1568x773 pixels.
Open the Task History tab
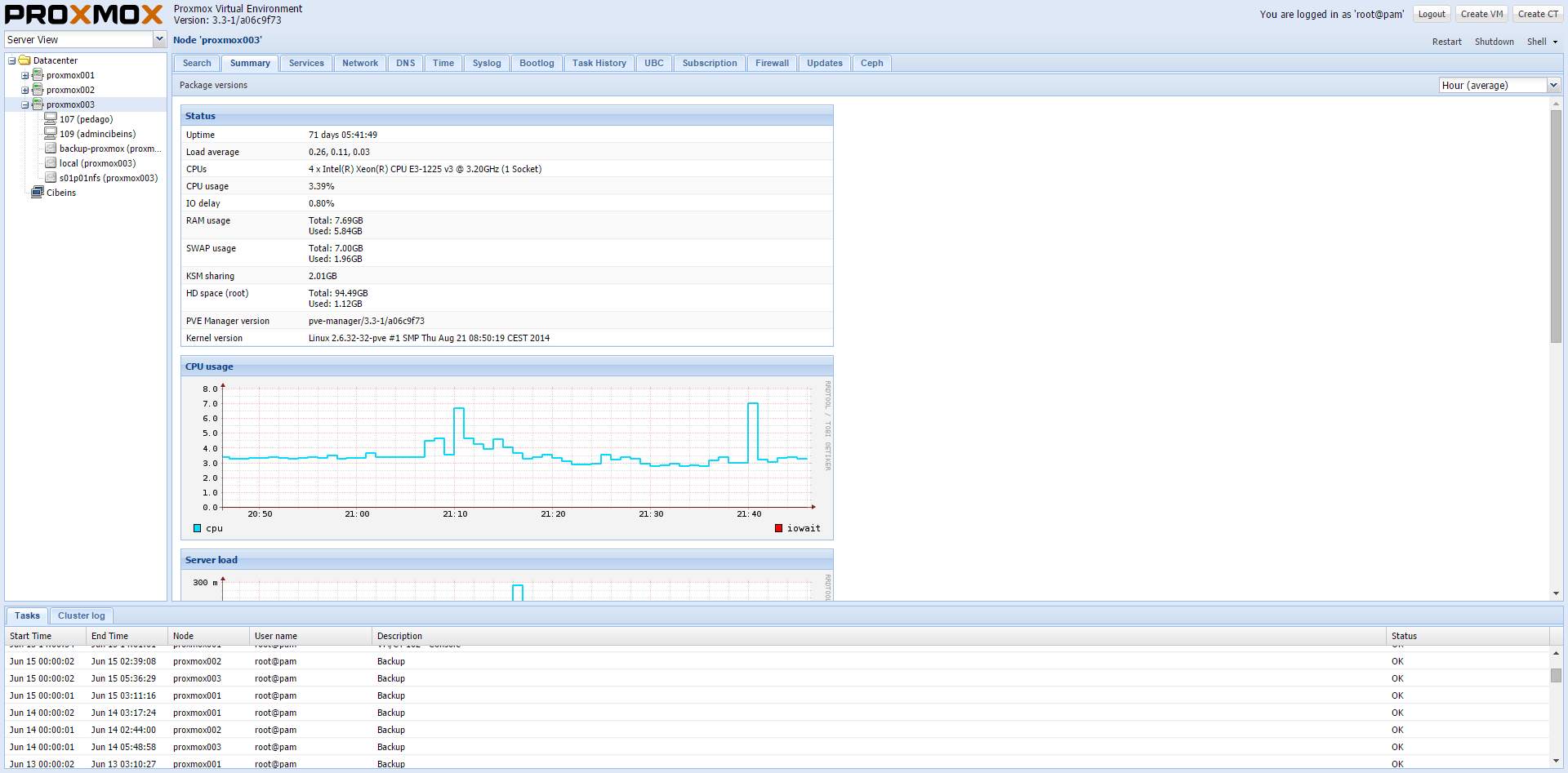(x=599, y=63)
